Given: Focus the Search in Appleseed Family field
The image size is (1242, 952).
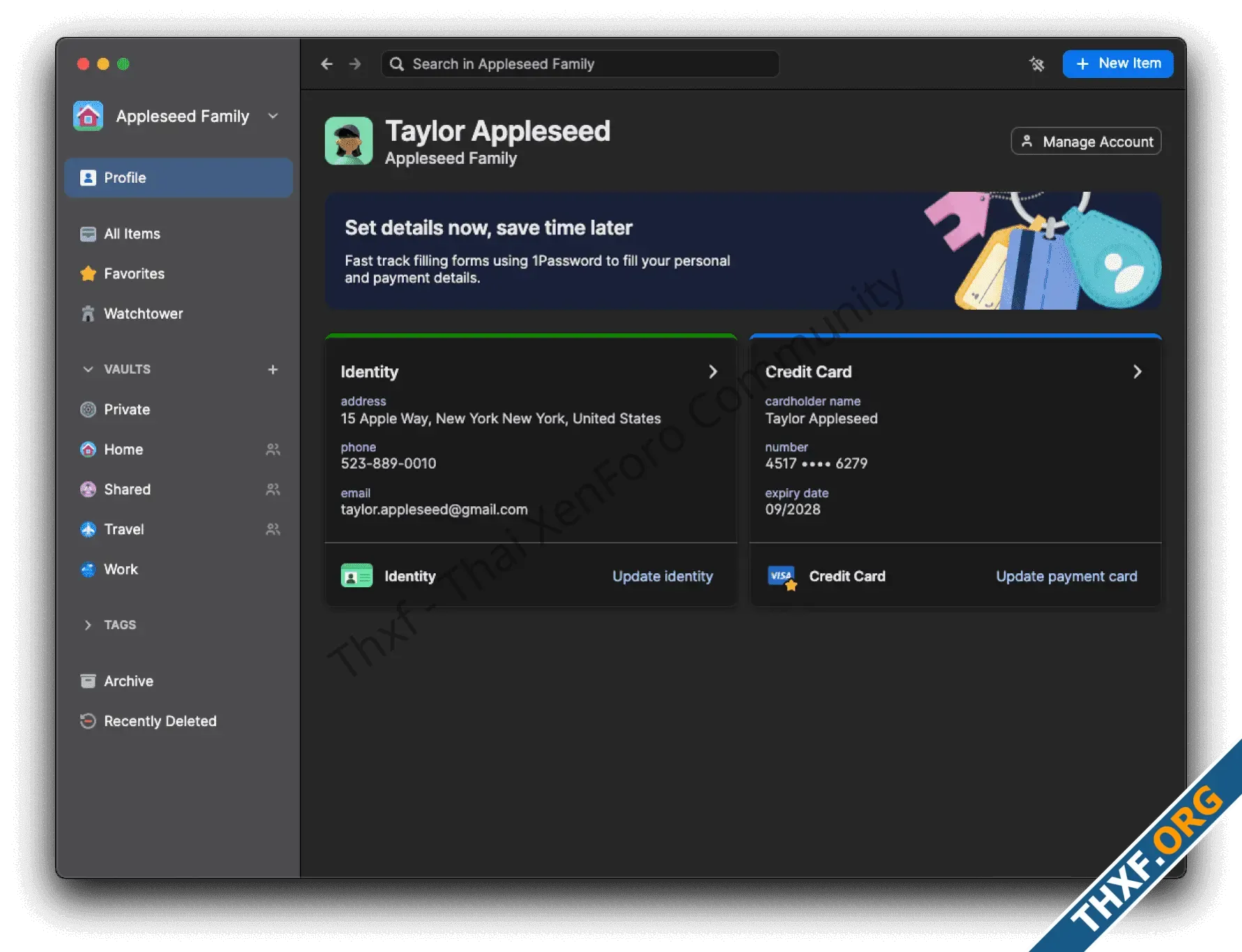Looking at the screenshot, I should (580, 64).
